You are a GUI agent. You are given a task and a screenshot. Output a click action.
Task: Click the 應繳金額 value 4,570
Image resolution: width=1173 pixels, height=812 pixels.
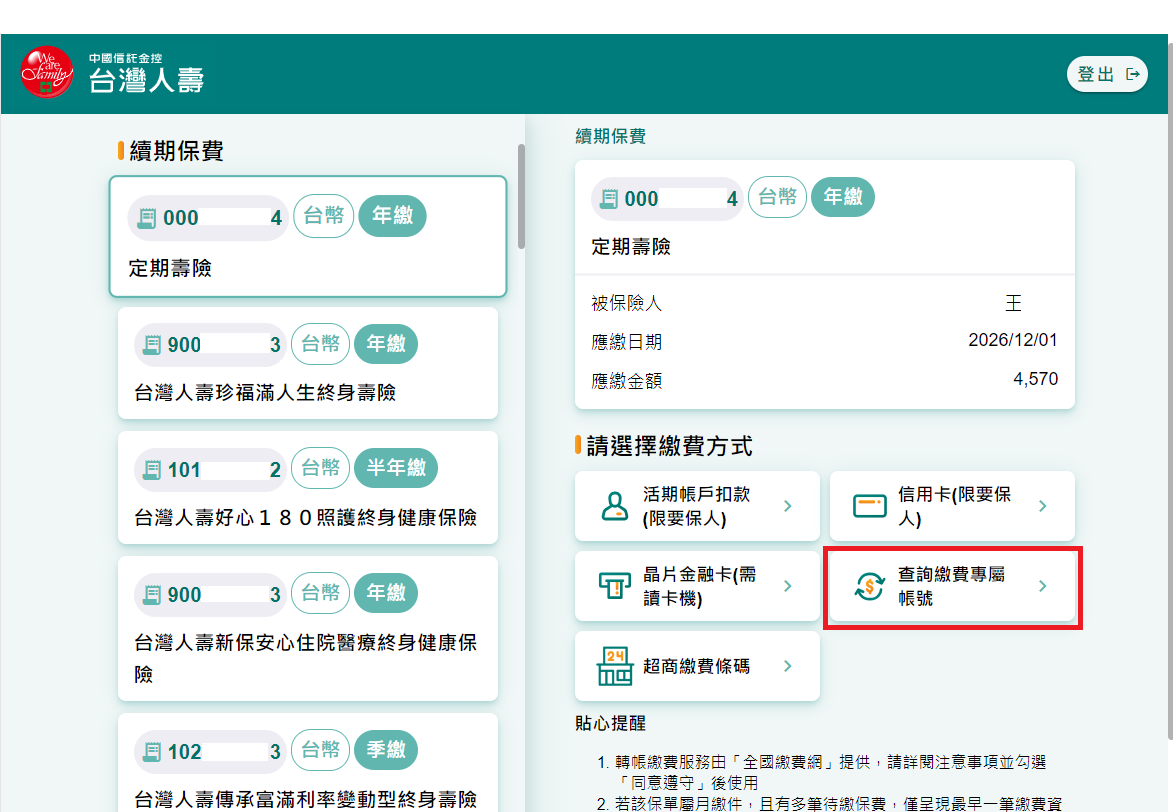click(x=1035, y=379)
